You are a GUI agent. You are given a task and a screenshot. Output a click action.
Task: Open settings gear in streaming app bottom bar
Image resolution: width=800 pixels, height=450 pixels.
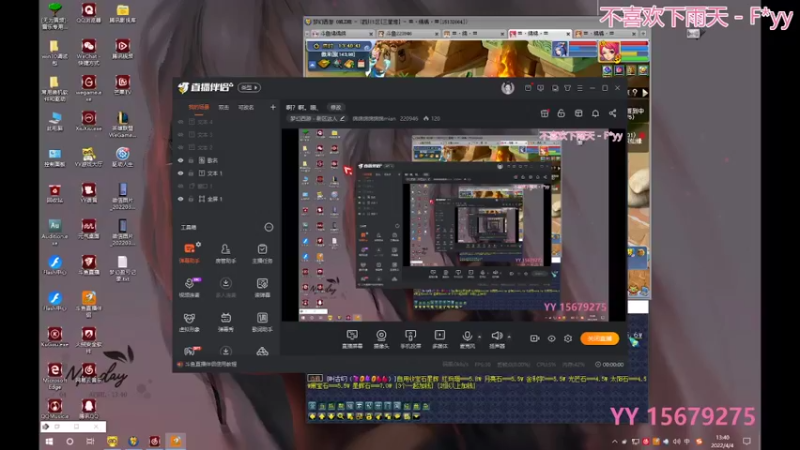tap(568, 338)
